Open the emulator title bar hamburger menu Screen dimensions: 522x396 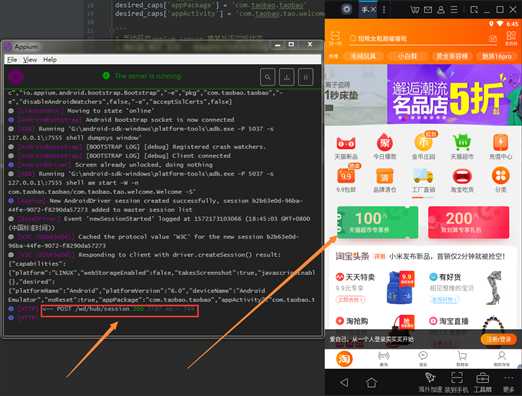point(454,10)
